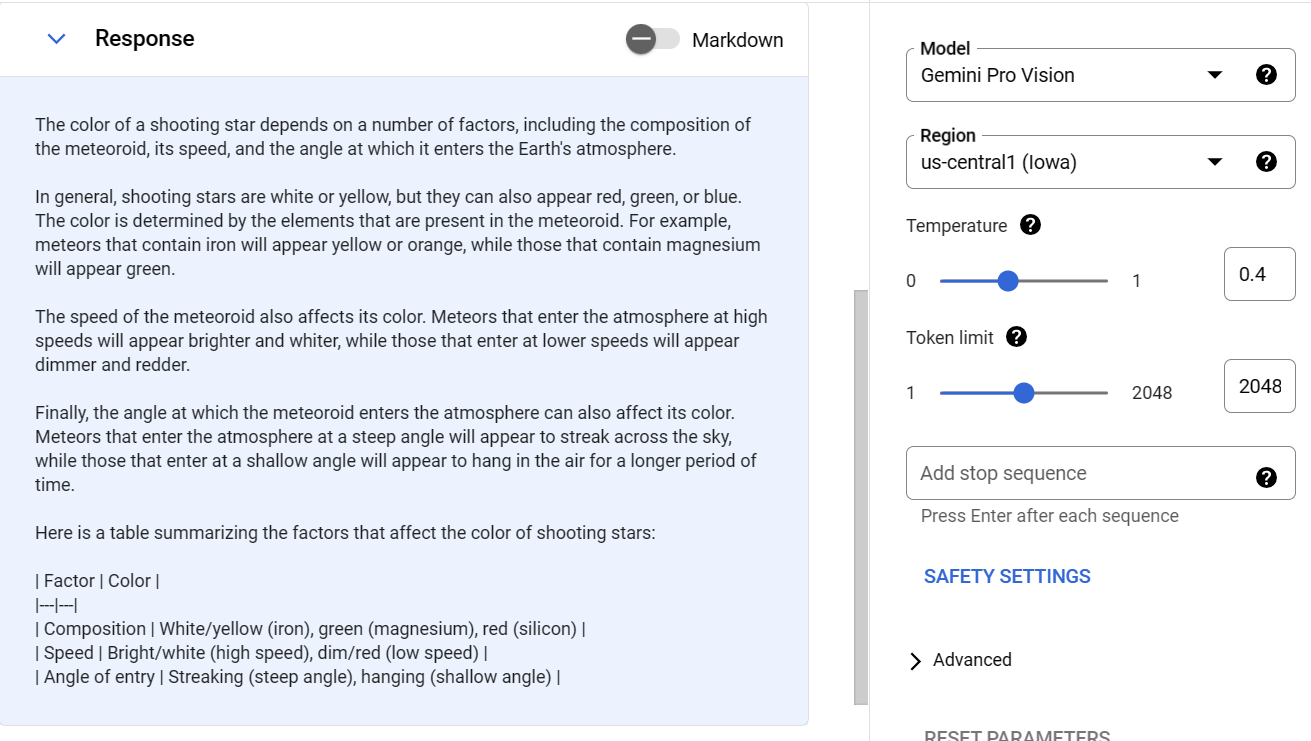This screenshot has height=741, width=1311.
Task: Click the stop sequence help icon
Action: (1266, 477)
